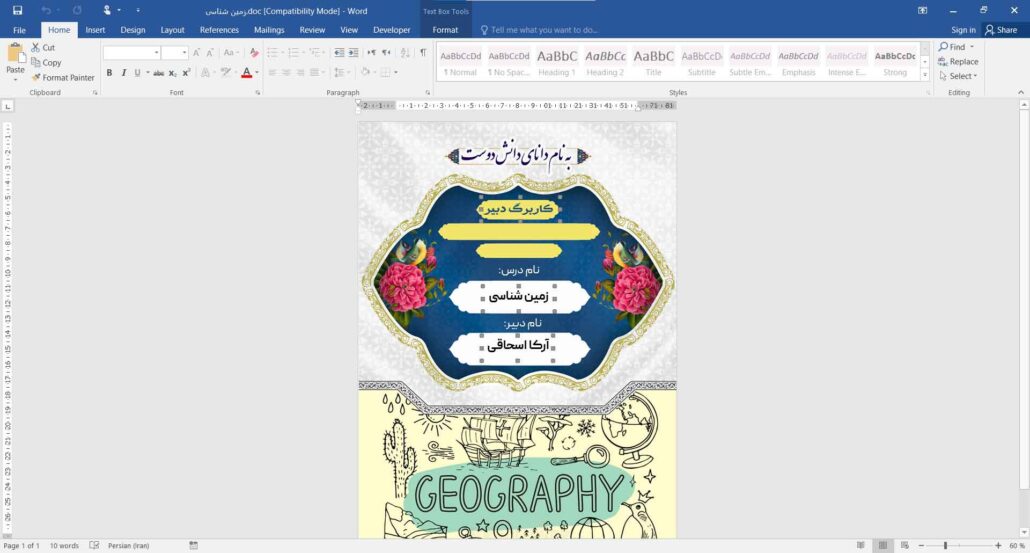Click the Format Painter brush icon
This screenshot has height=553, width=1030.
click(x=36, y=77)
